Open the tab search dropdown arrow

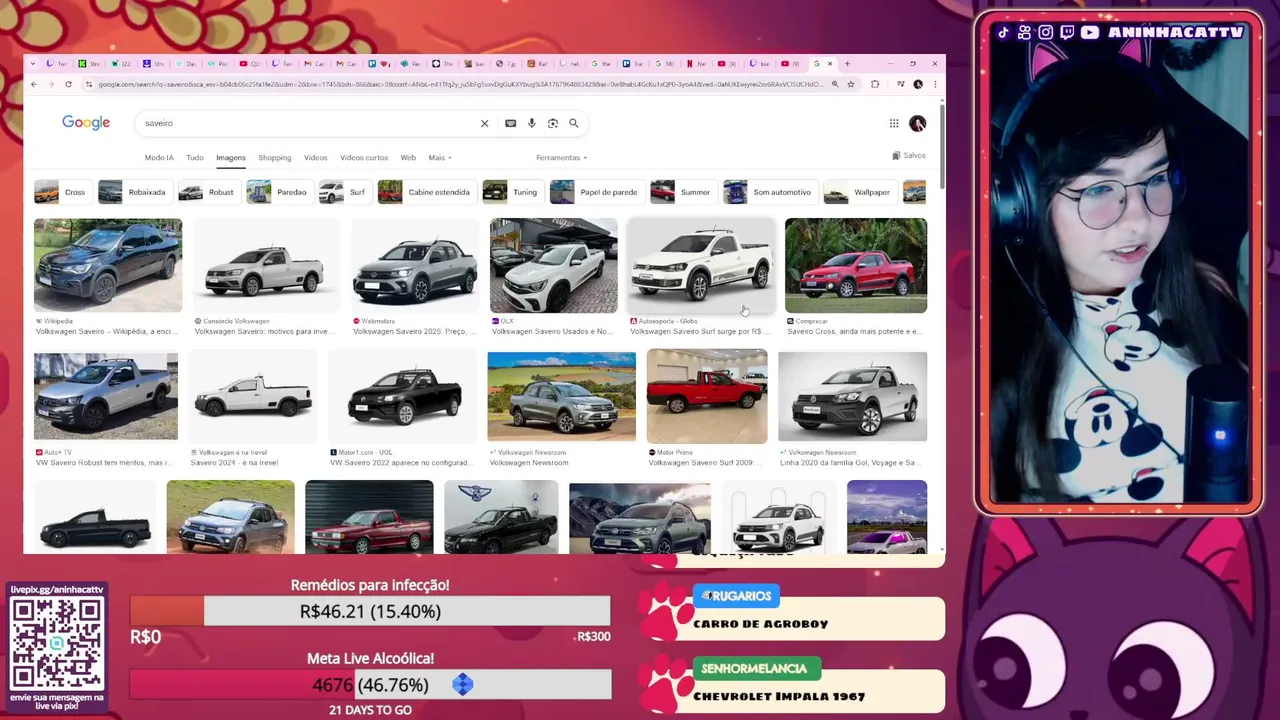pos(34,64)
